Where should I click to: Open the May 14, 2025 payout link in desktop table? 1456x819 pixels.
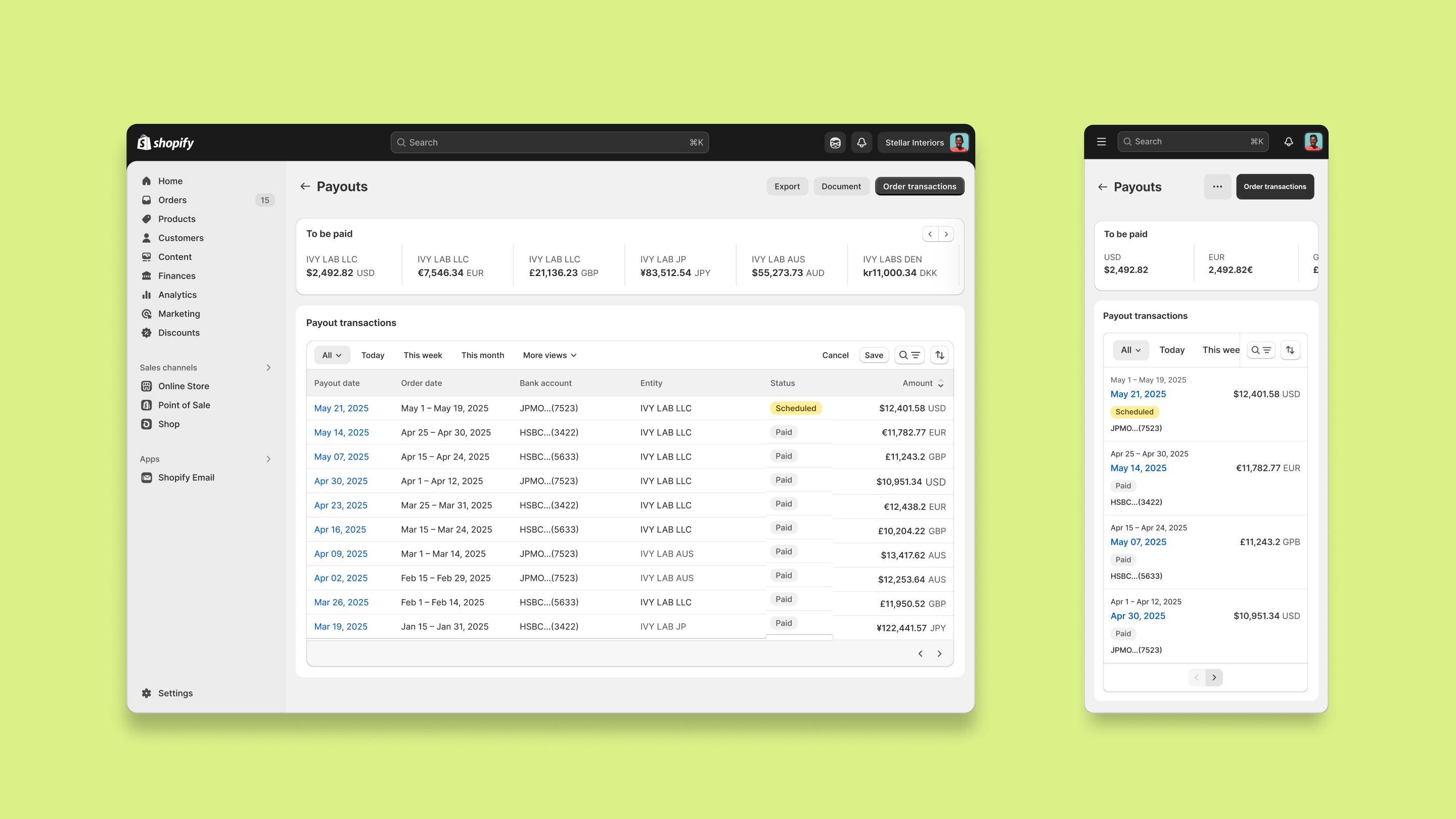341,432
